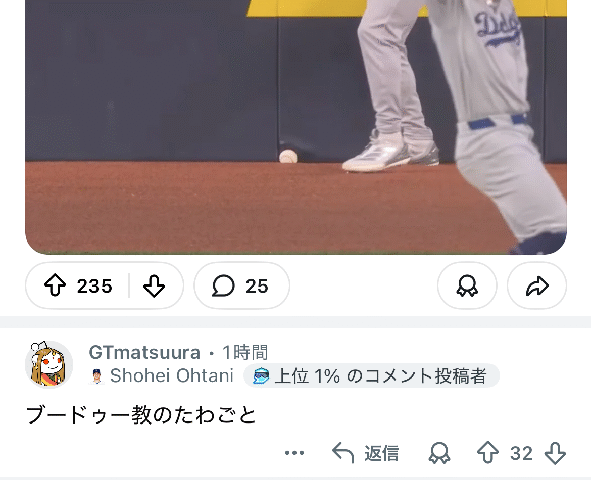The width and height of the screenshot is (591, 480).
Task: Upvote GTmatsuura's comment
Action: (488, 453)
